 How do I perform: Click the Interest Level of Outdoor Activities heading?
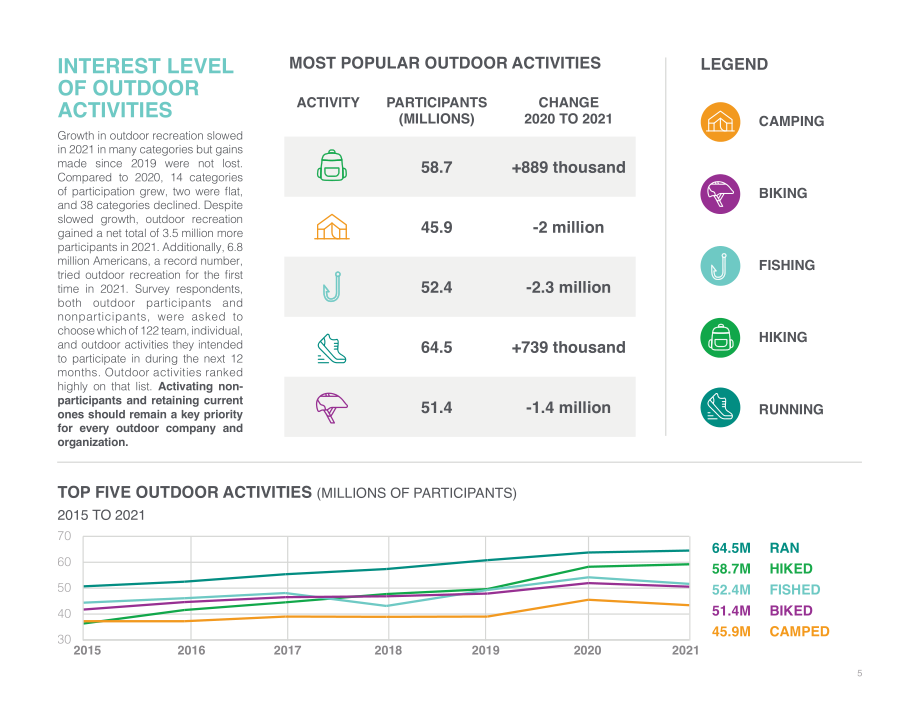point(146,88)
